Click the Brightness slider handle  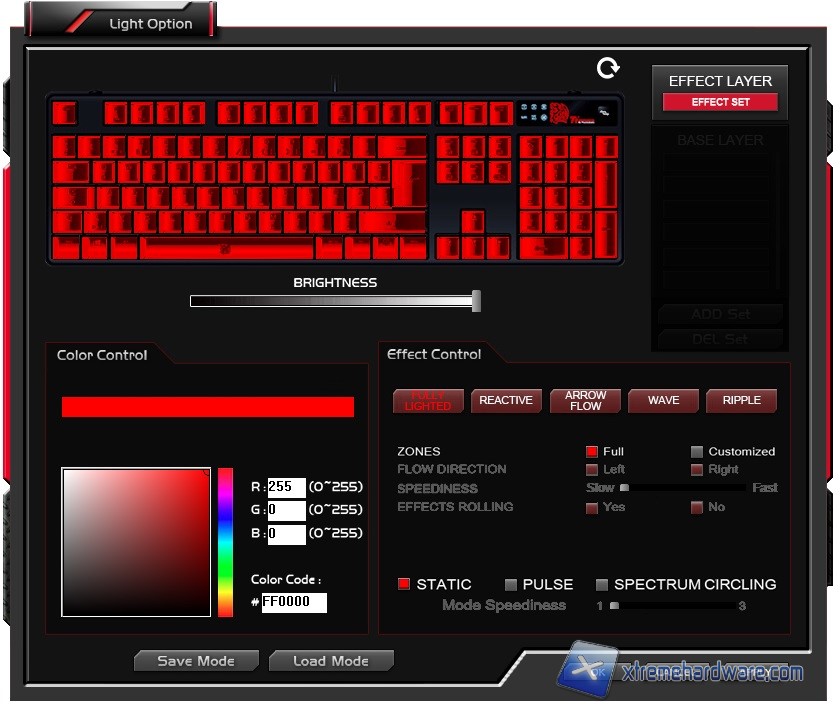pos(476,301)
